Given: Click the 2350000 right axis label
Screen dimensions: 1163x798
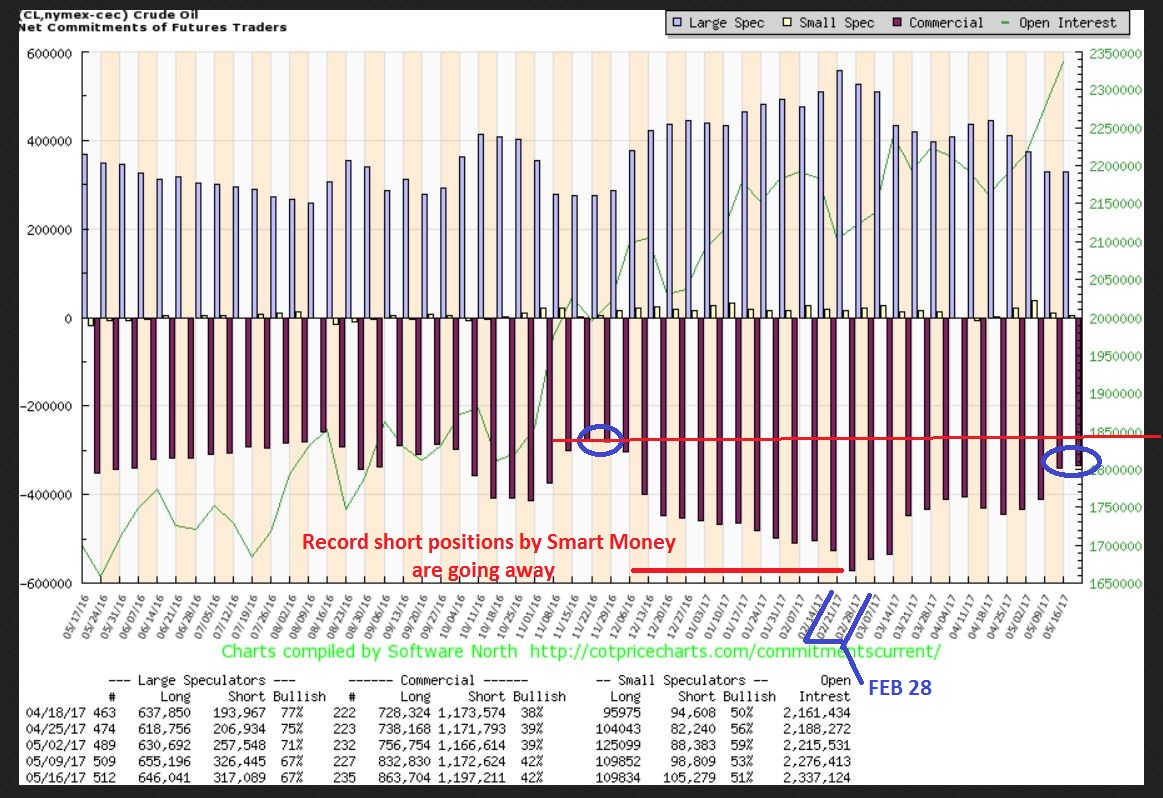Looking at the screenshot, I should coord(1116,54).
